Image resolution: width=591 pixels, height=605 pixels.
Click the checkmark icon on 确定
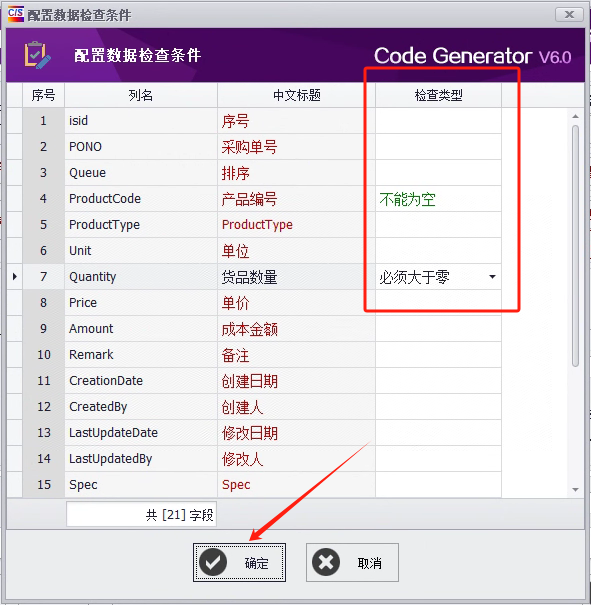coord(213,563)
